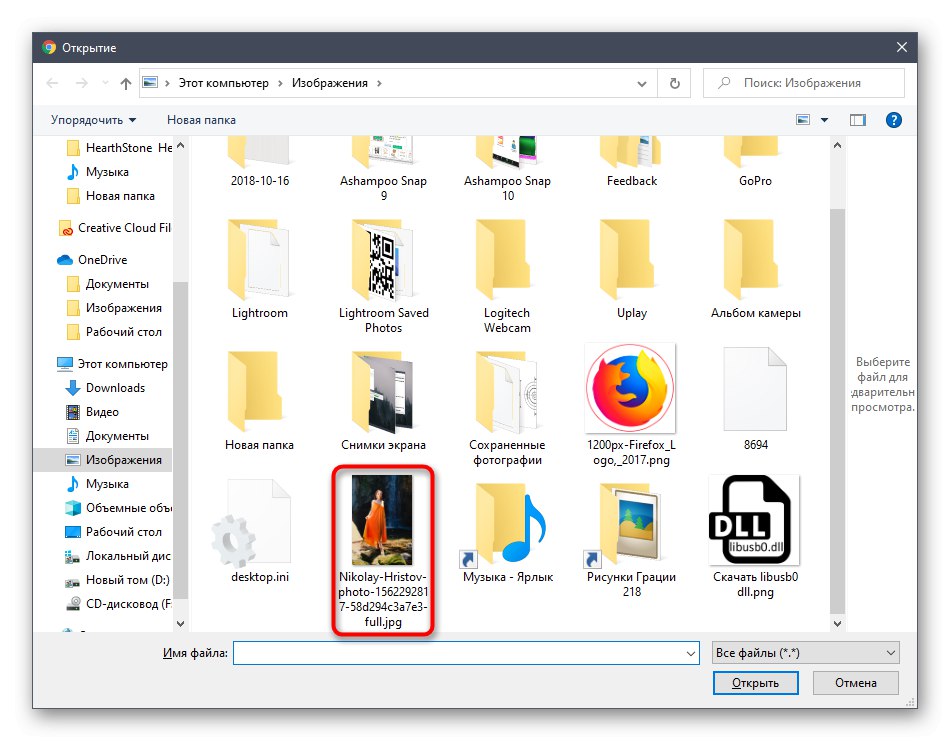Open the Ashampoo Snap 9 folder
This screenshot has width=950, height=741.
click(x=383, y=170)
